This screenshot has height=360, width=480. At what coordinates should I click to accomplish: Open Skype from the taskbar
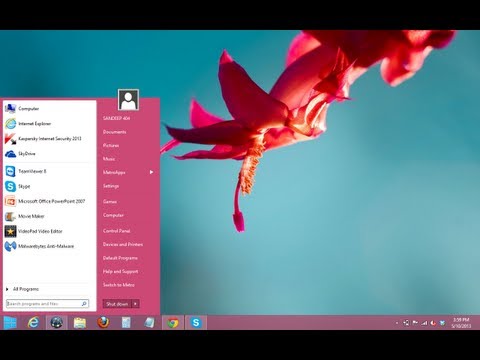[196, 323]
